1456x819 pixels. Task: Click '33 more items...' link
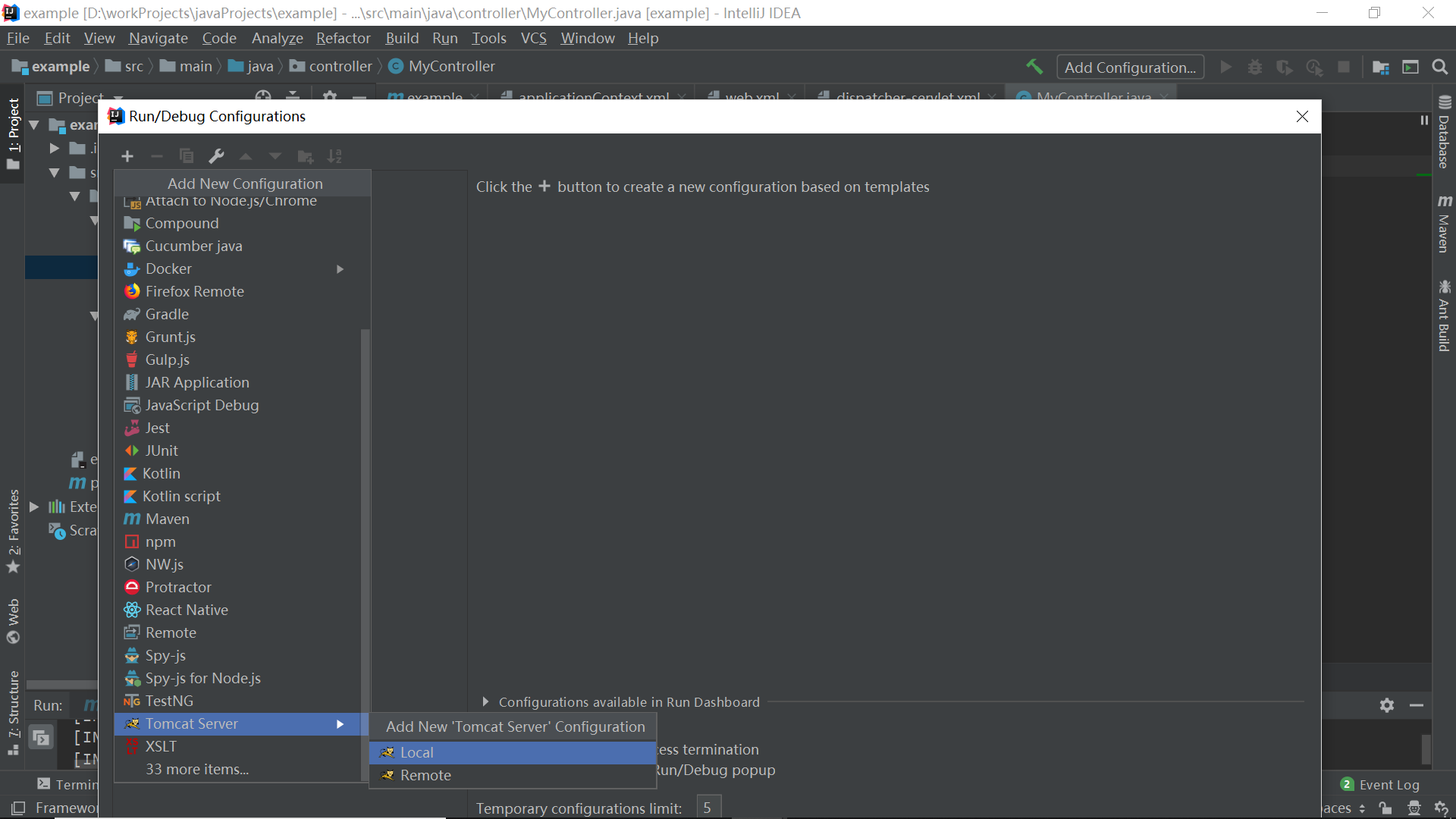pyautogui.click(x=197, y=768)
